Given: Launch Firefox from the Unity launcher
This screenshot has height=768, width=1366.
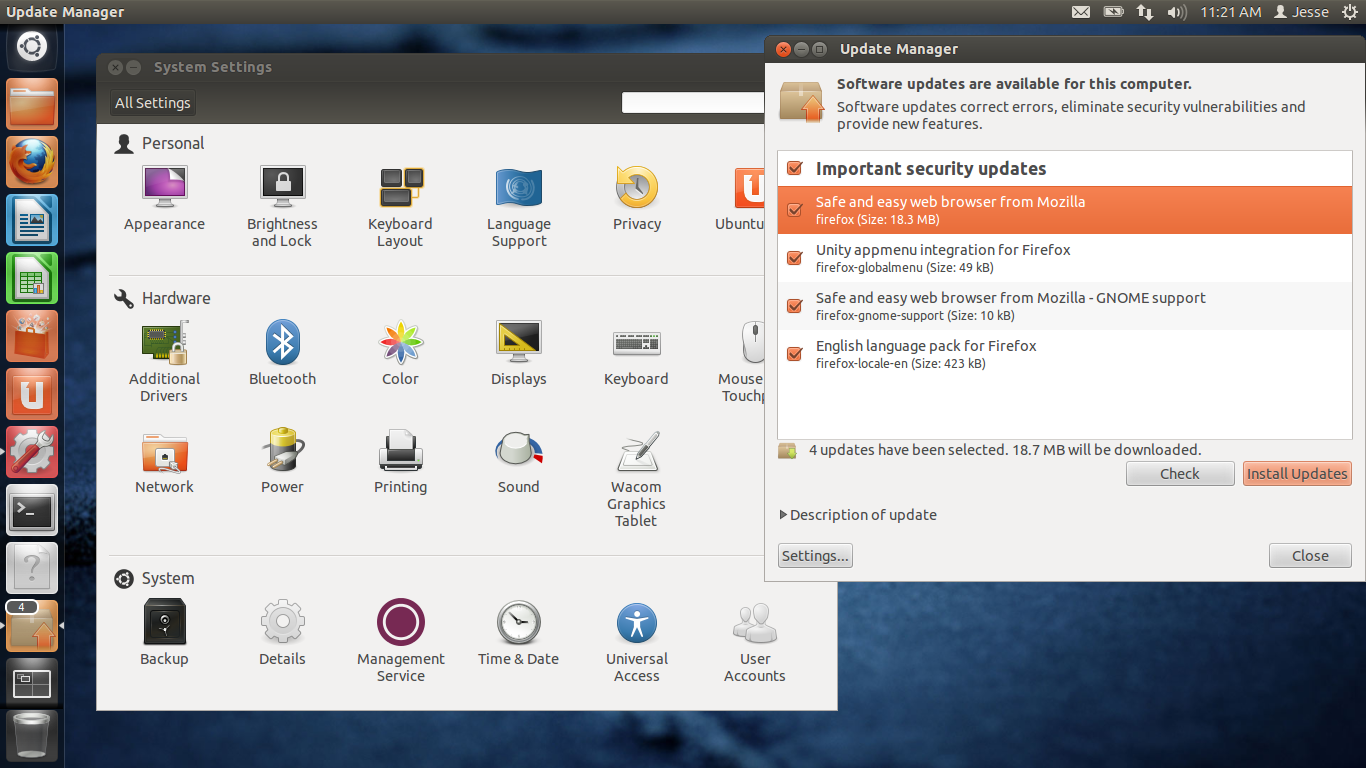Looking at the screenshot, I should (32, 162).
